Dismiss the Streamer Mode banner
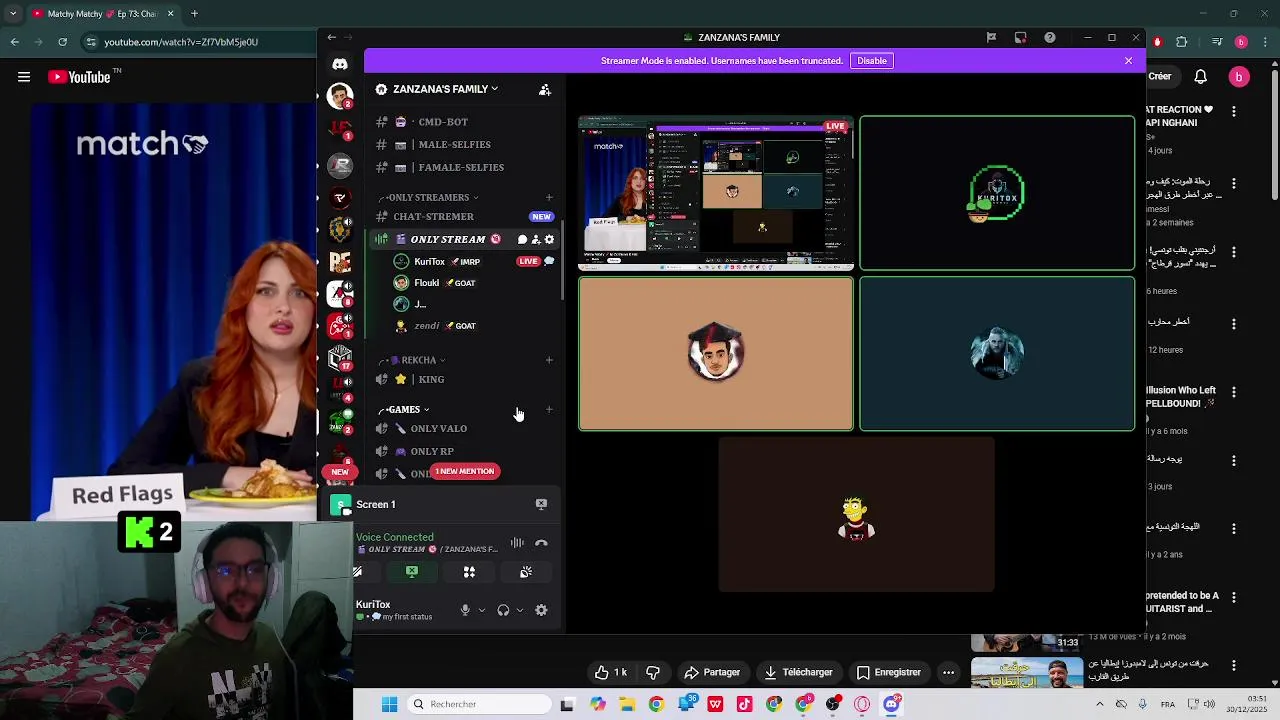The height and width of the screenshot is (720, 1280). coord(1128,61)
